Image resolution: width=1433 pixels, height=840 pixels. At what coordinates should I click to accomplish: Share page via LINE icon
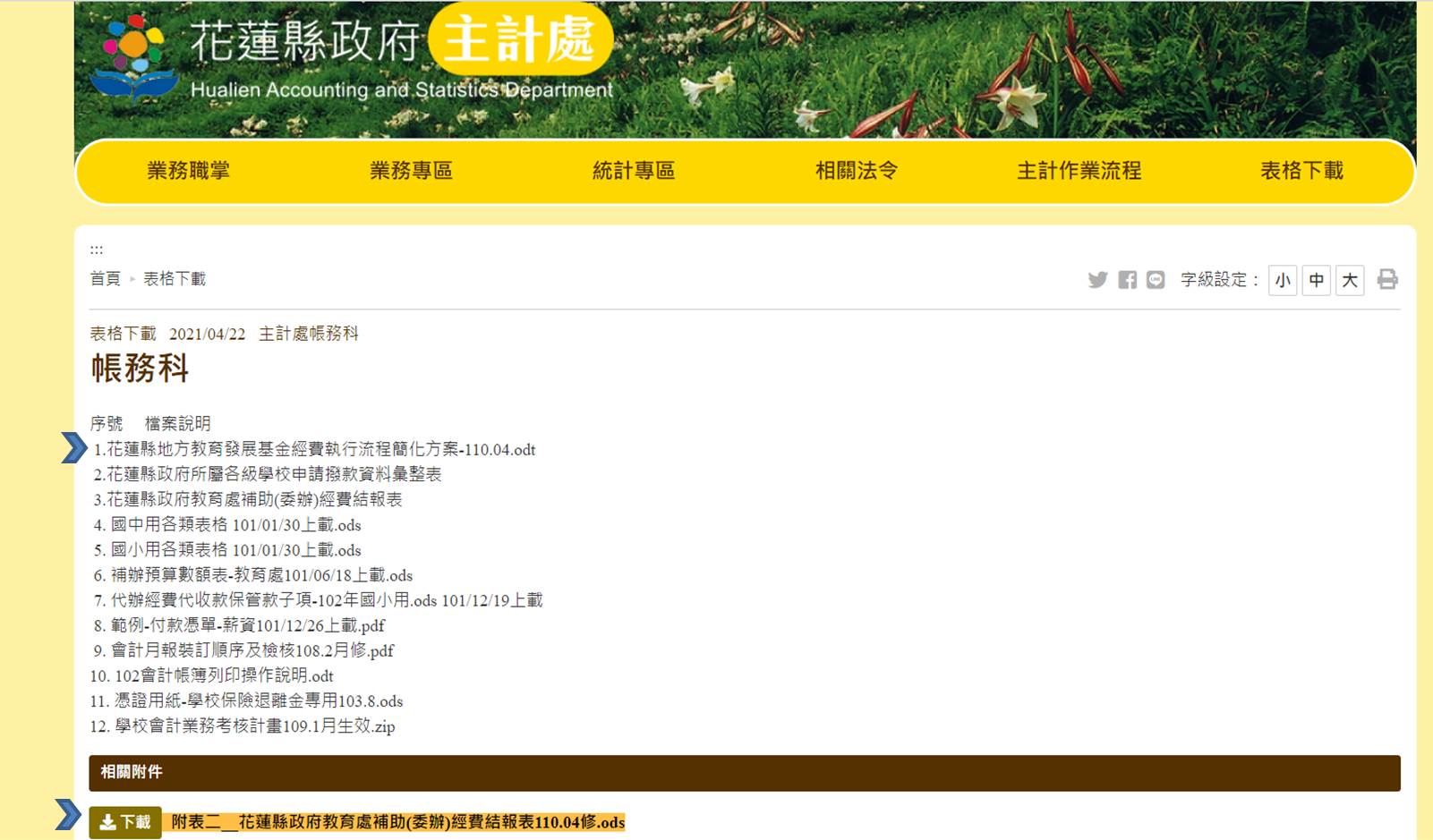click(1156, 280)
